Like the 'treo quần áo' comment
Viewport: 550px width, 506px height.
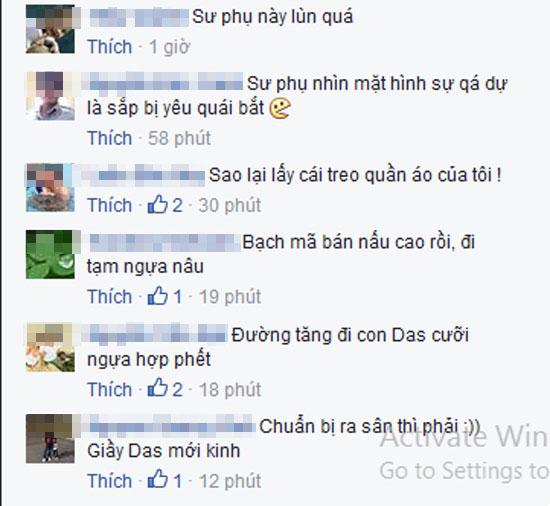(x=109, y=205)
